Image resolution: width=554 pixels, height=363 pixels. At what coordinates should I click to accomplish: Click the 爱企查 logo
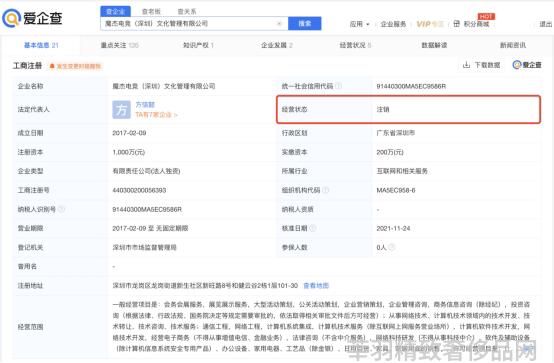(x=33, y=18)
